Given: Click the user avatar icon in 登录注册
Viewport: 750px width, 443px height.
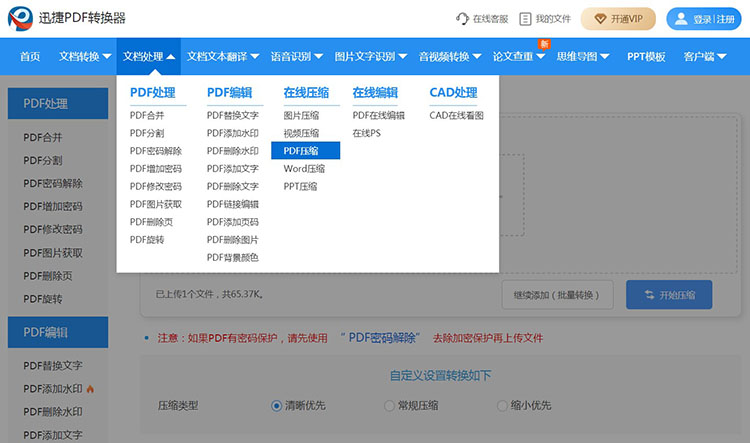Looking at the screenshot, I should point(681,19).
